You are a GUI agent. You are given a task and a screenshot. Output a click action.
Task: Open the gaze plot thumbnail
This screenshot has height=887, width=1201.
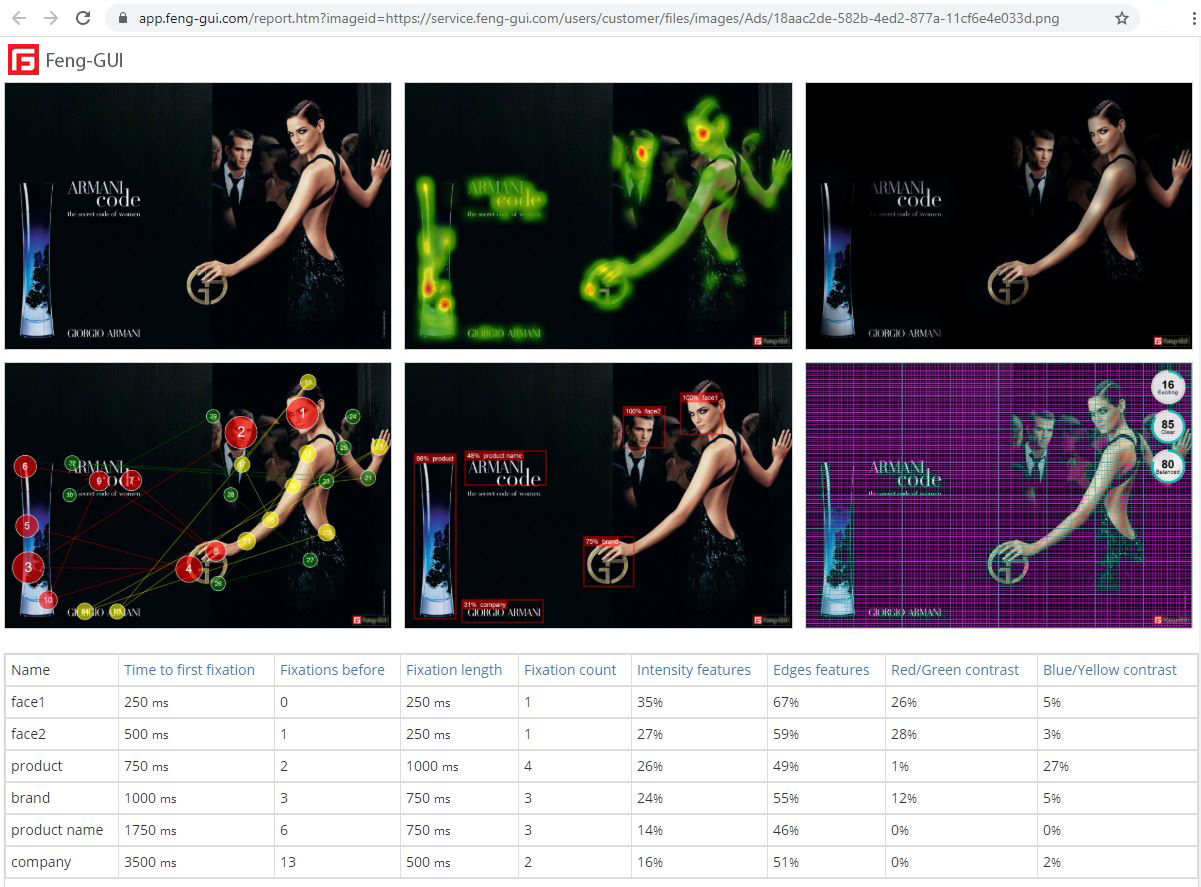click(x=198, y=495)
